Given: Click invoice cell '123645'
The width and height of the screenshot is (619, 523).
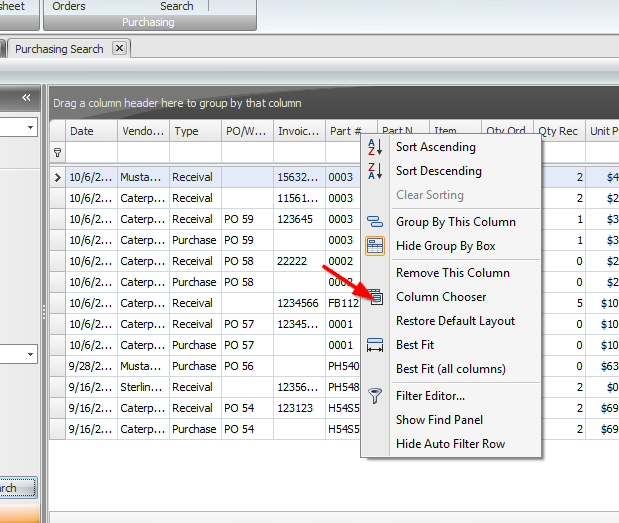Looking at the screenshot, I should click(300, 219).
